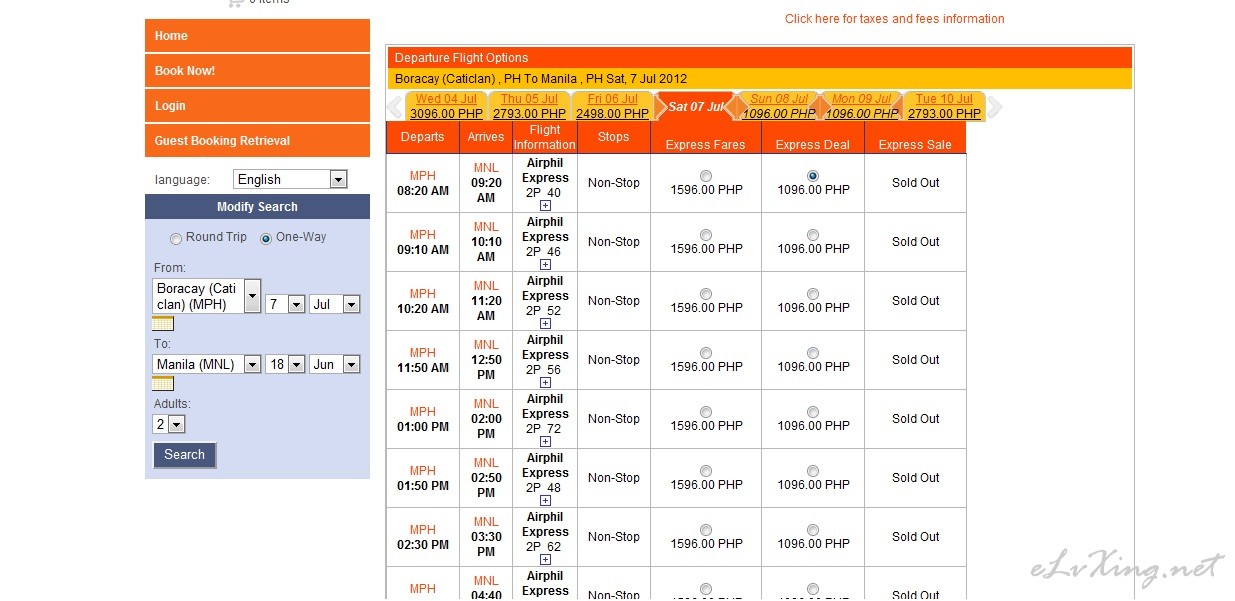
Task: Click Non-Stop in the 11:50 AM row
Action: (614, 360)
